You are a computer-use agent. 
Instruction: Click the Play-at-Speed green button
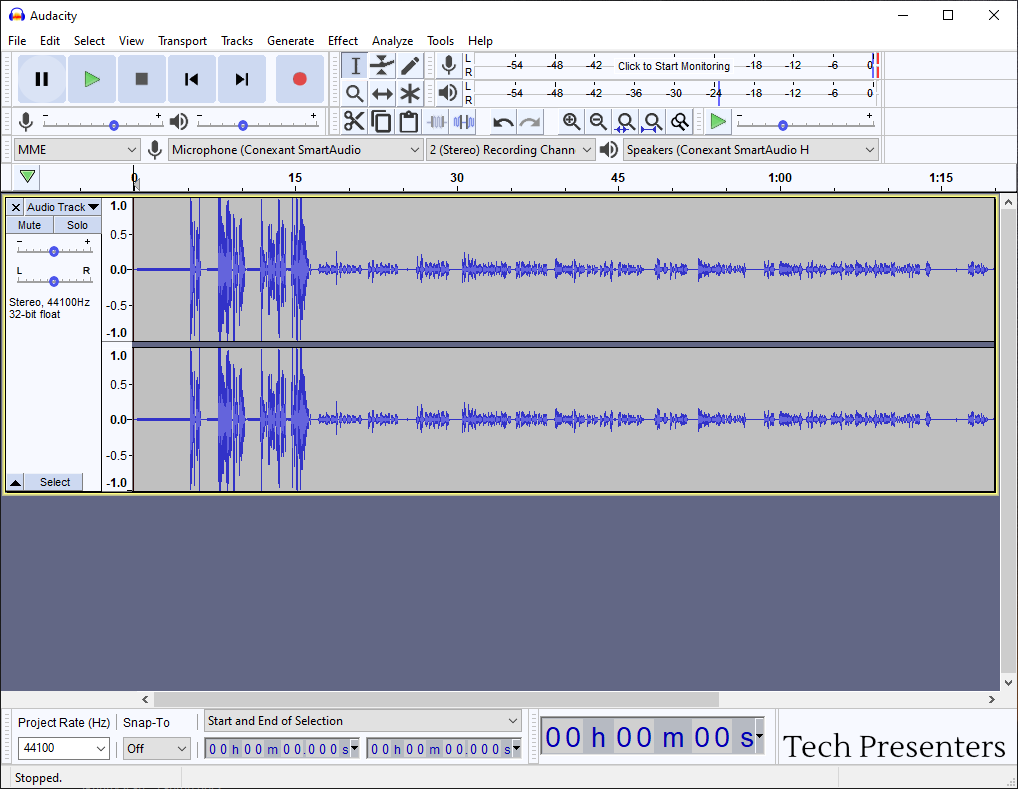click(718, 121)
